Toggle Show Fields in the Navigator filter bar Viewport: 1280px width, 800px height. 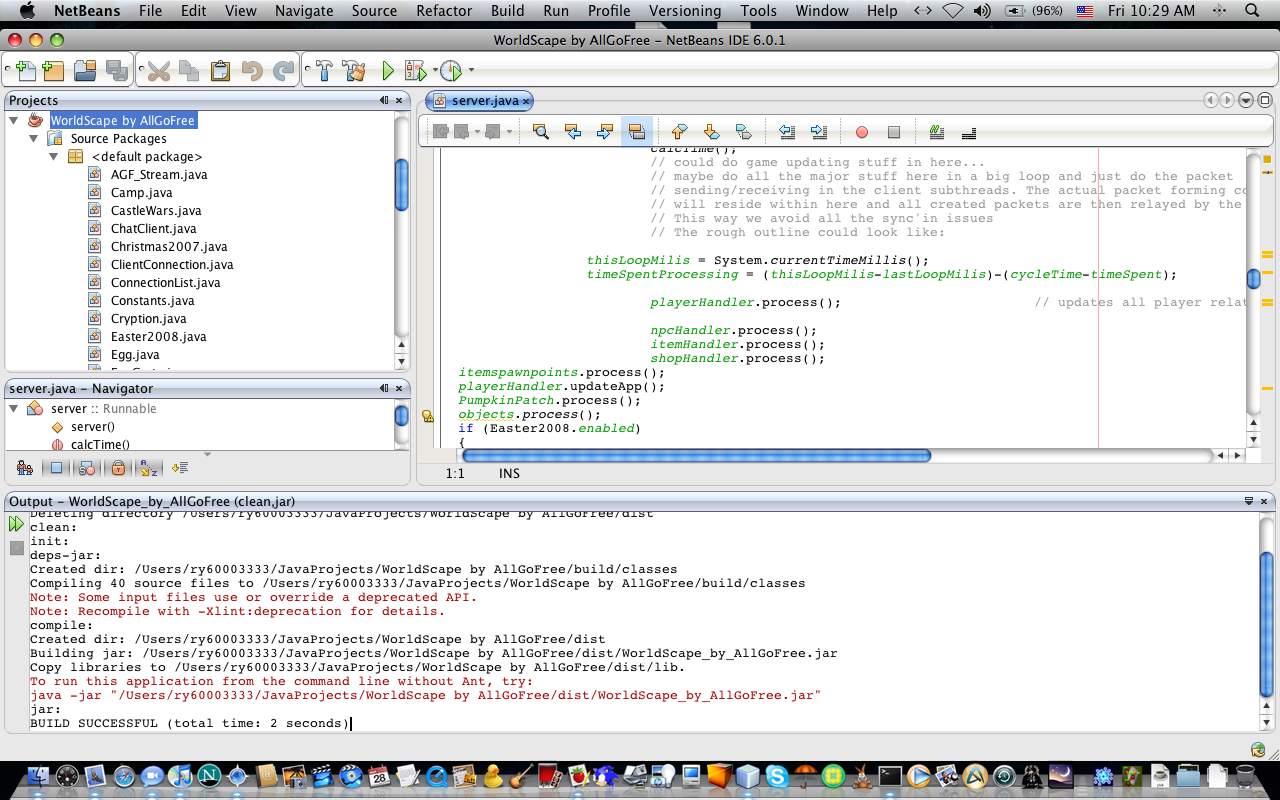pos(56,467)
